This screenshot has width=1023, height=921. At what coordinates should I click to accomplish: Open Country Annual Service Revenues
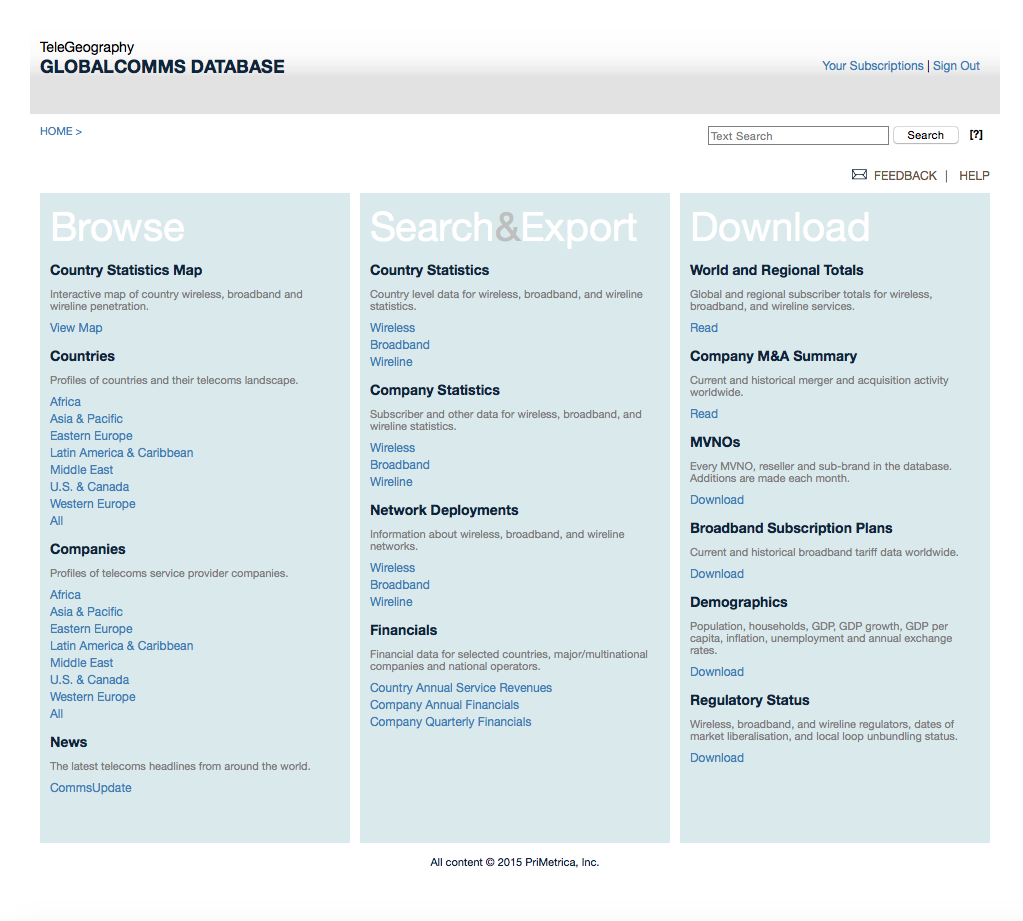pyautogui.click(x=461, y=687)
